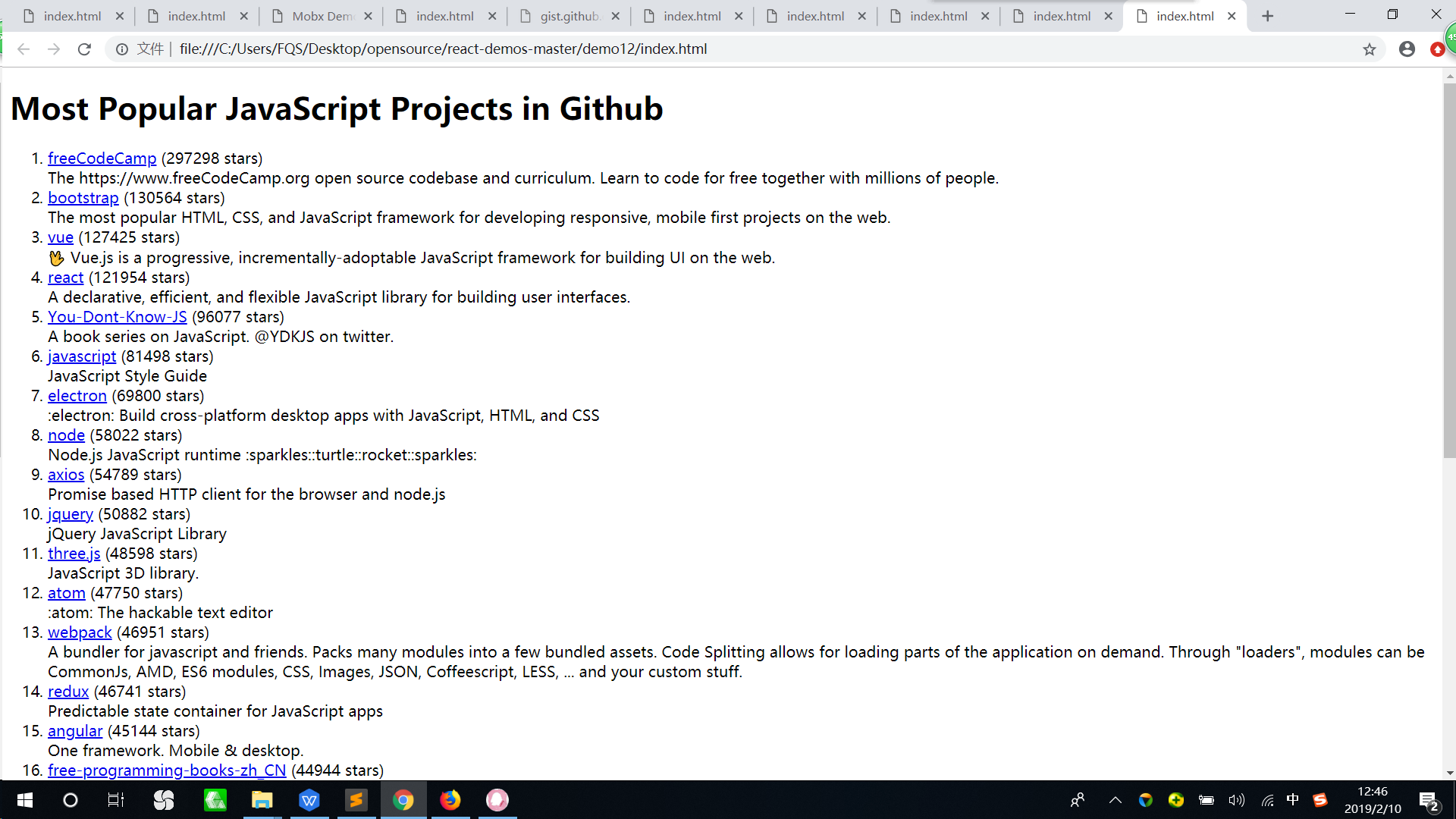This screenshot has height=819, width=1456.
Task: Open the react project link
Action: [65, 278]
